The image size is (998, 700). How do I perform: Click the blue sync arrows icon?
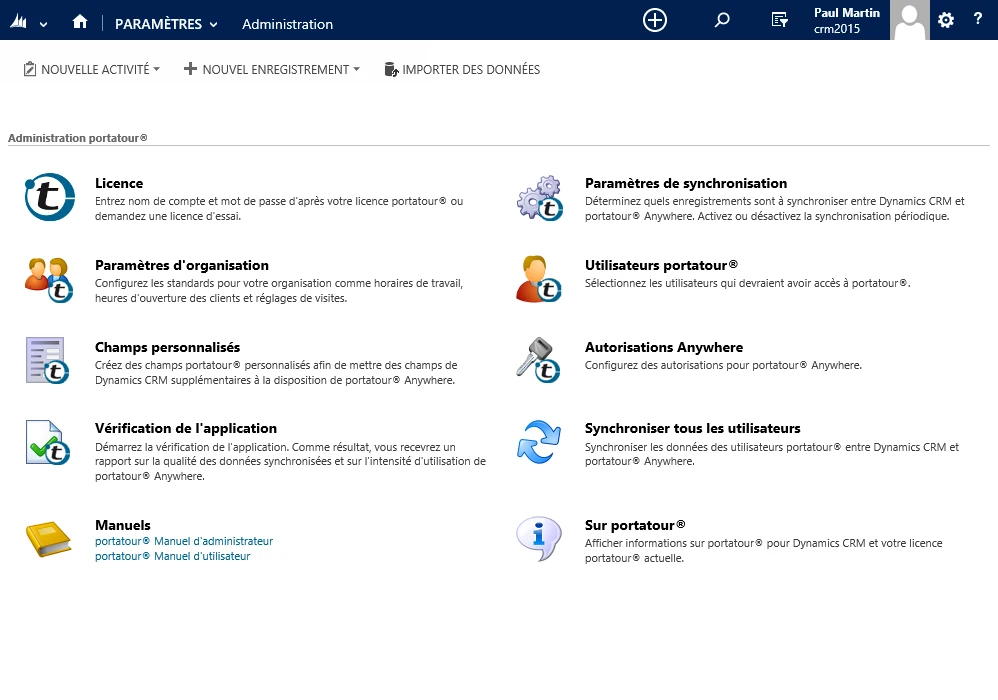tap(538, 442)
